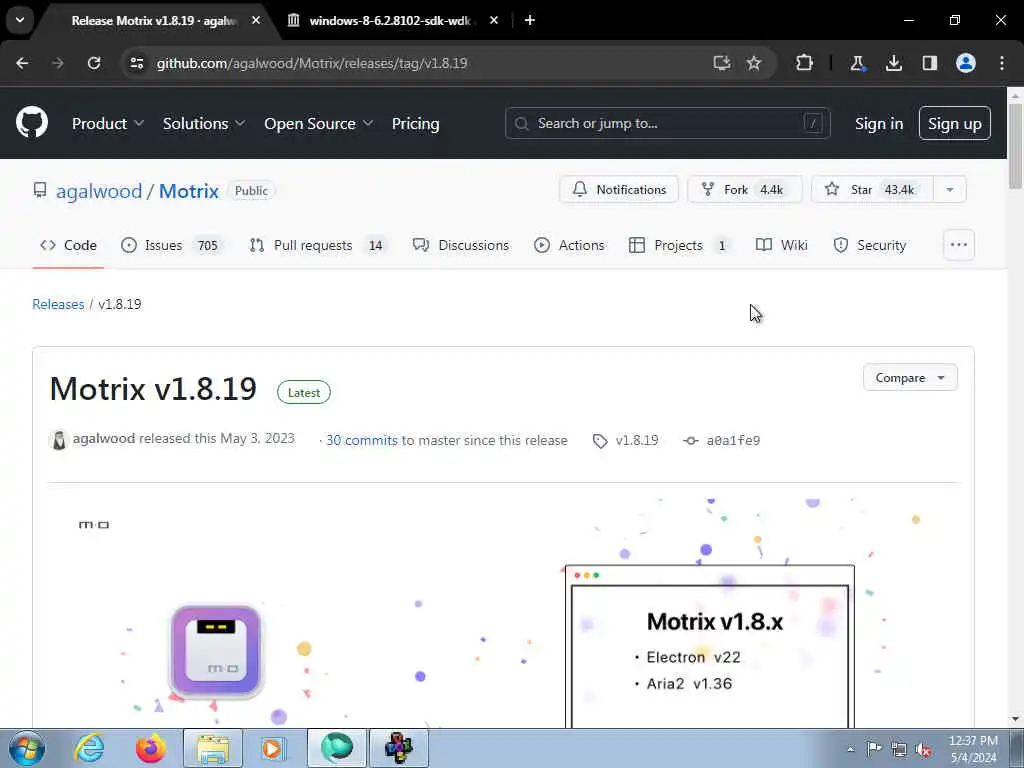Click taskbar clock showing 12:37 PM

coord(973,749)
